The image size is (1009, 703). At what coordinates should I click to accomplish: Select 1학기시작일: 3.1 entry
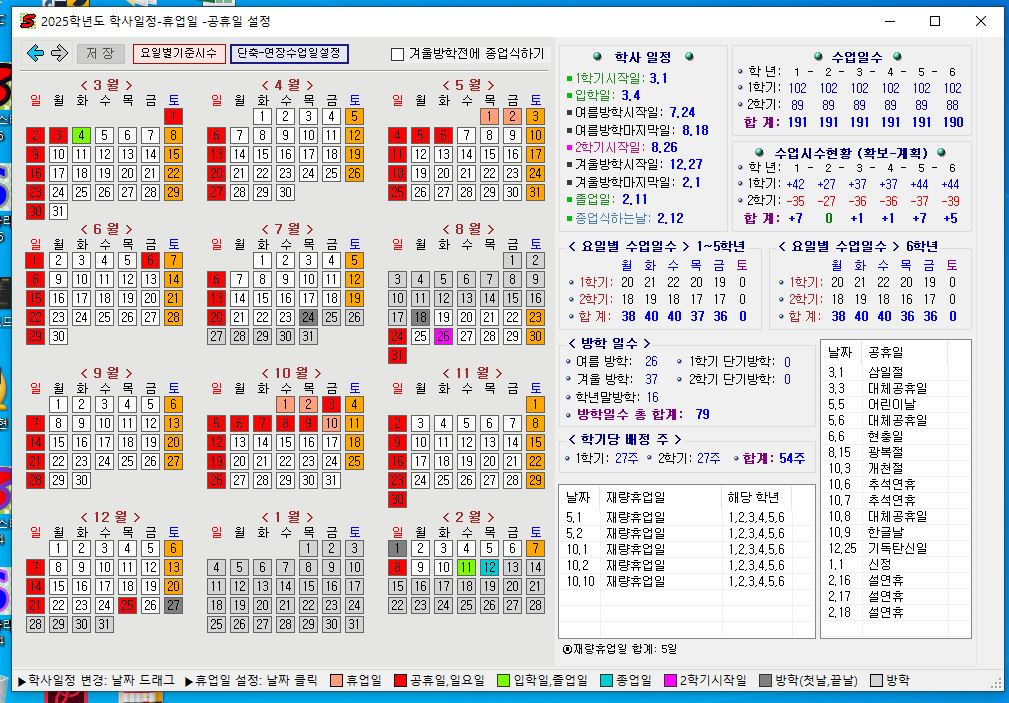pyautogui.click(x=616, y=79)
